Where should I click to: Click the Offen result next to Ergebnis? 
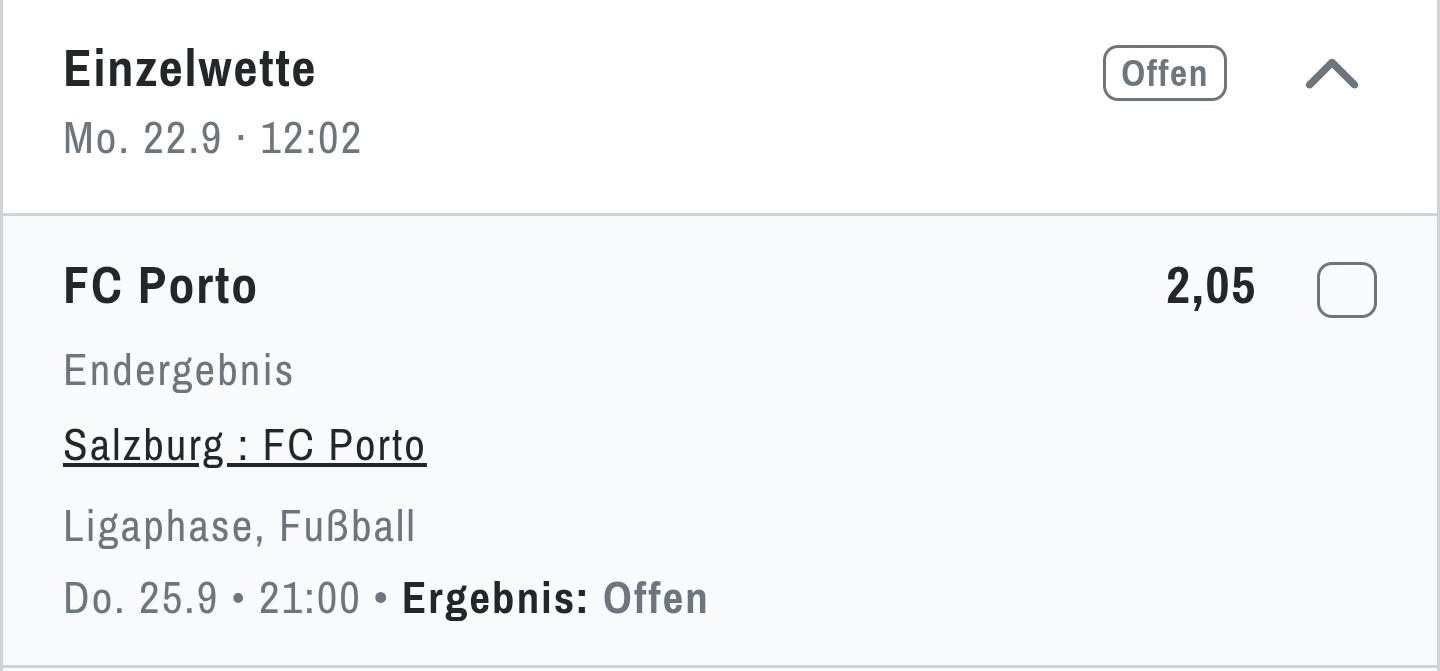(x=655, y=598)
